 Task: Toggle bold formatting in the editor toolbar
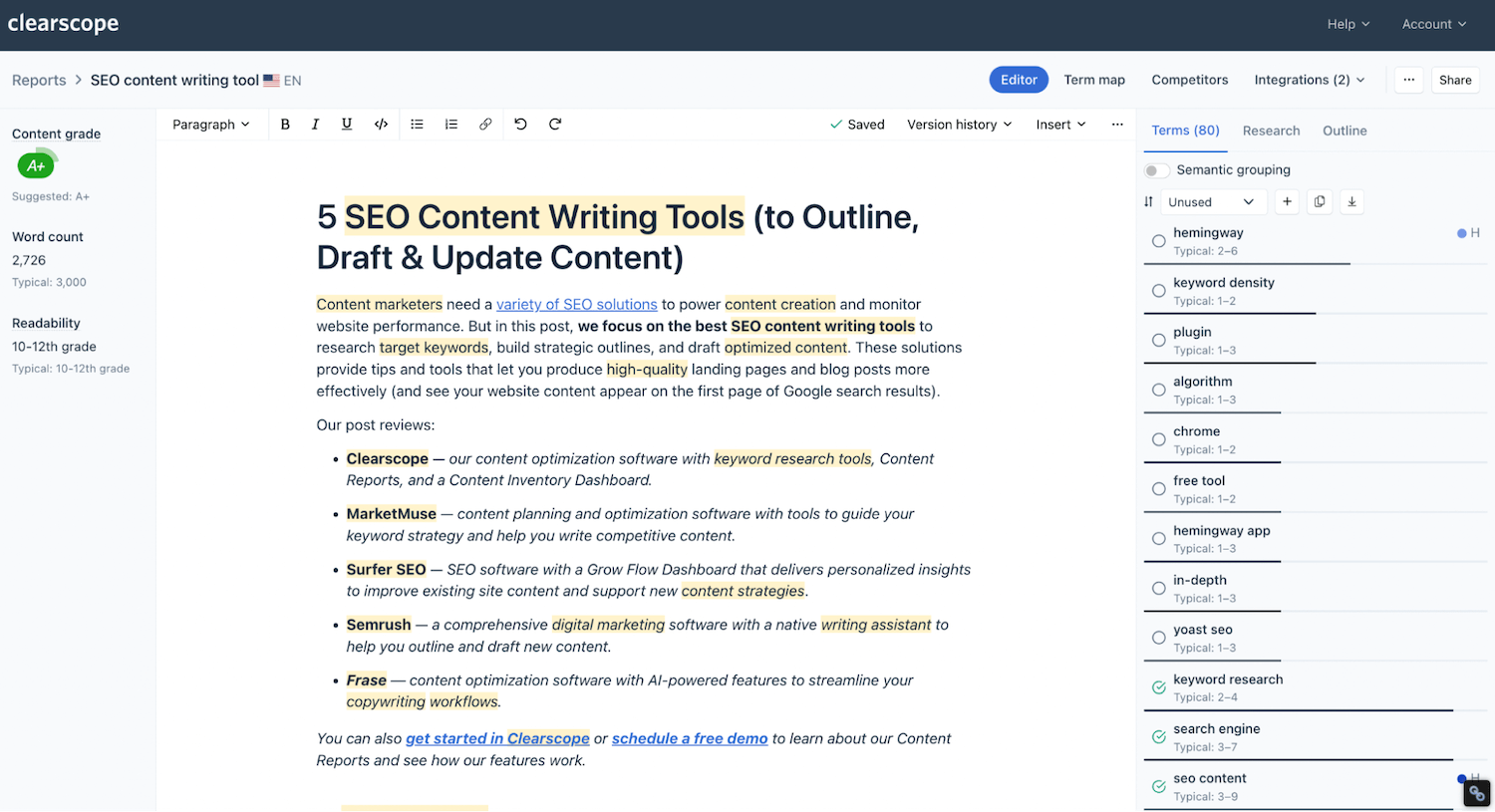[x=285, y=124]
